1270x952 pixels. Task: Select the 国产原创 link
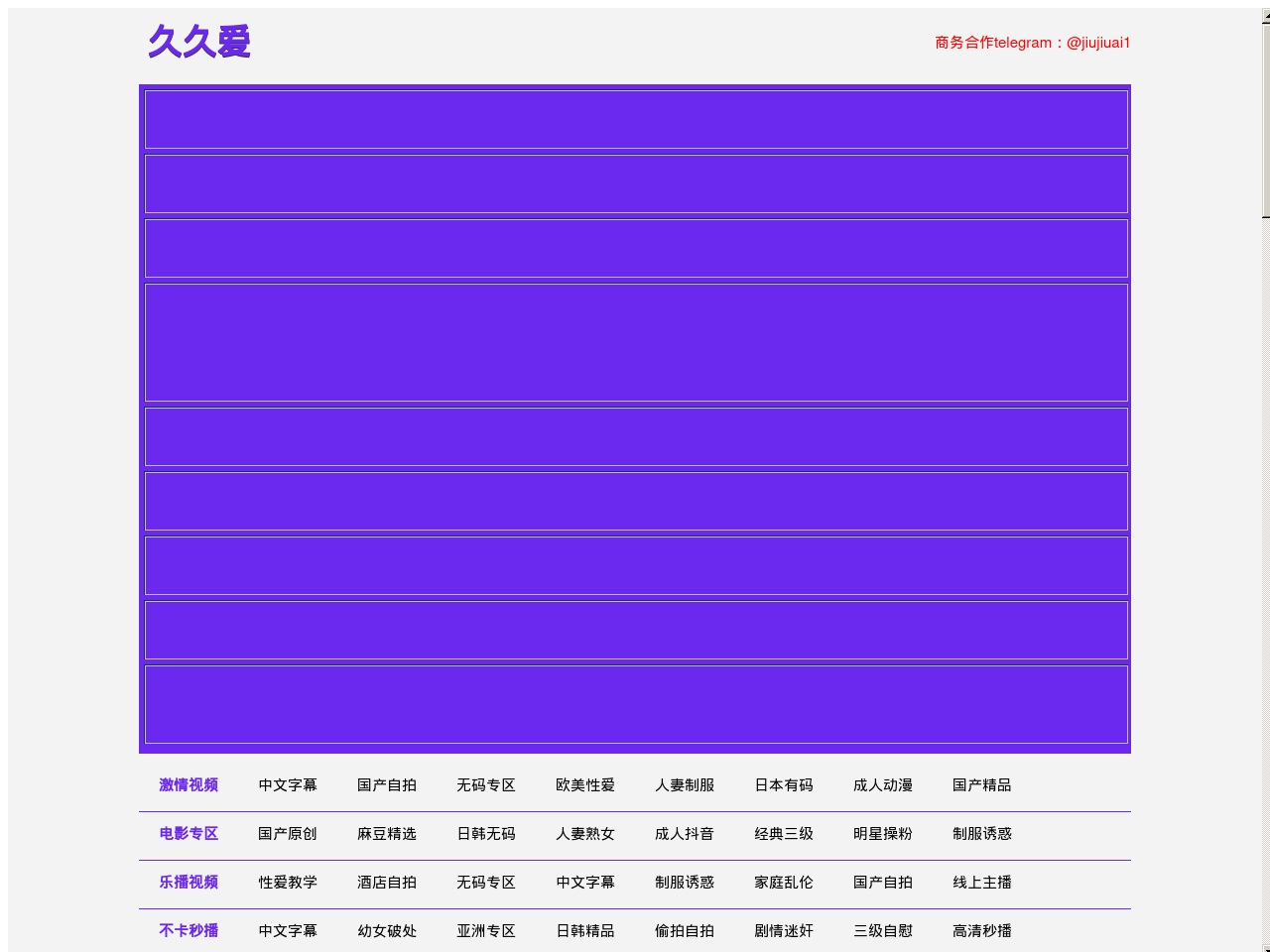pos(288,833)
